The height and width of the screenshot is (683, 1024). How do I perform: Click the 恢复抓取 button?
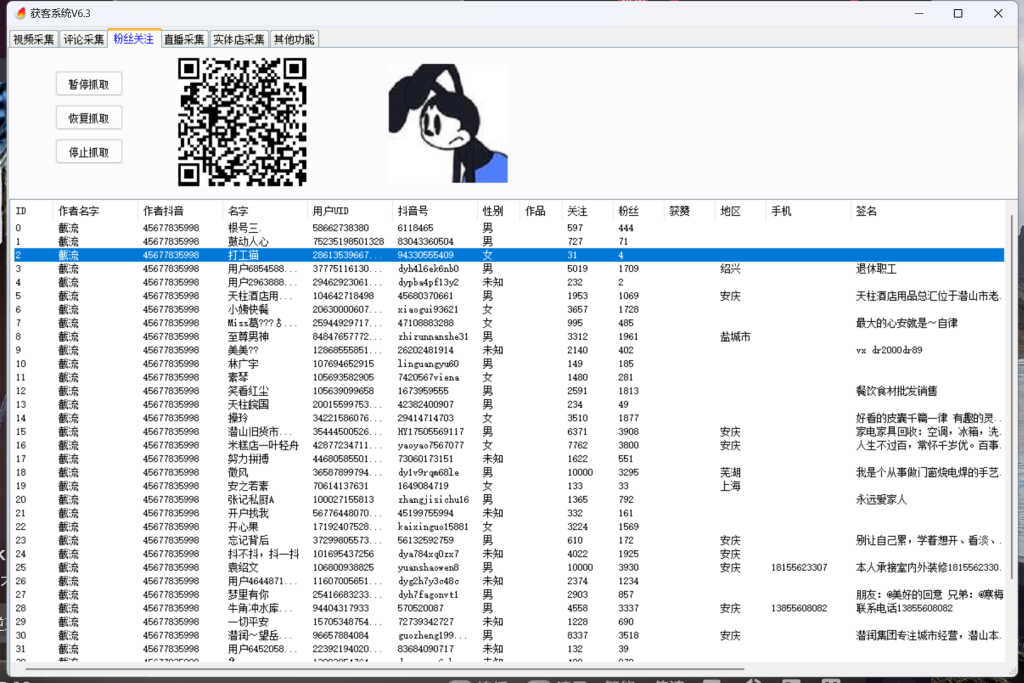pos(89,118)
